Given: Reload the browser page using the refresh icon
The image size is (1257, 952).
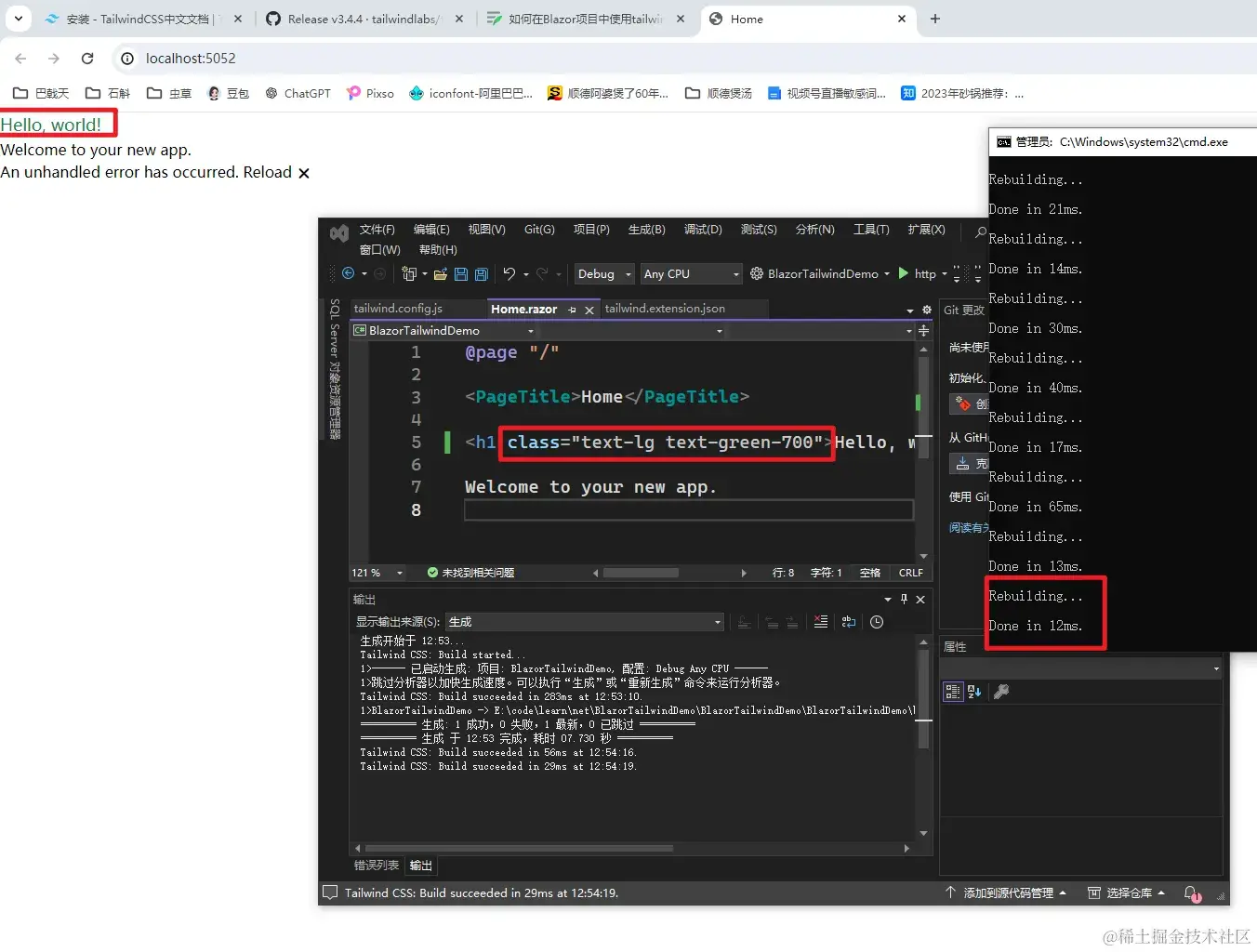Looking at the screenshot, I should click(87, 59).
